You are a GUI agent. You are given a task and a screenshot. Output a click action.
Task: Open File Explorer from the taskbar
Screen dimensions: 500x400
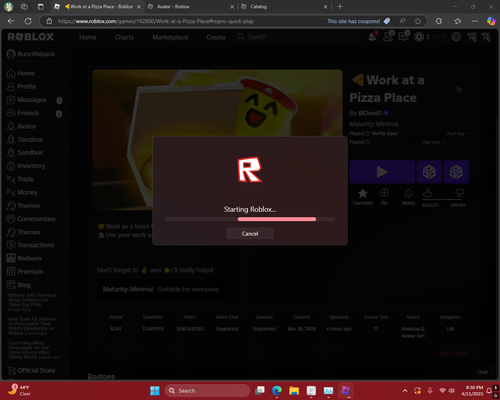(294, 390)
